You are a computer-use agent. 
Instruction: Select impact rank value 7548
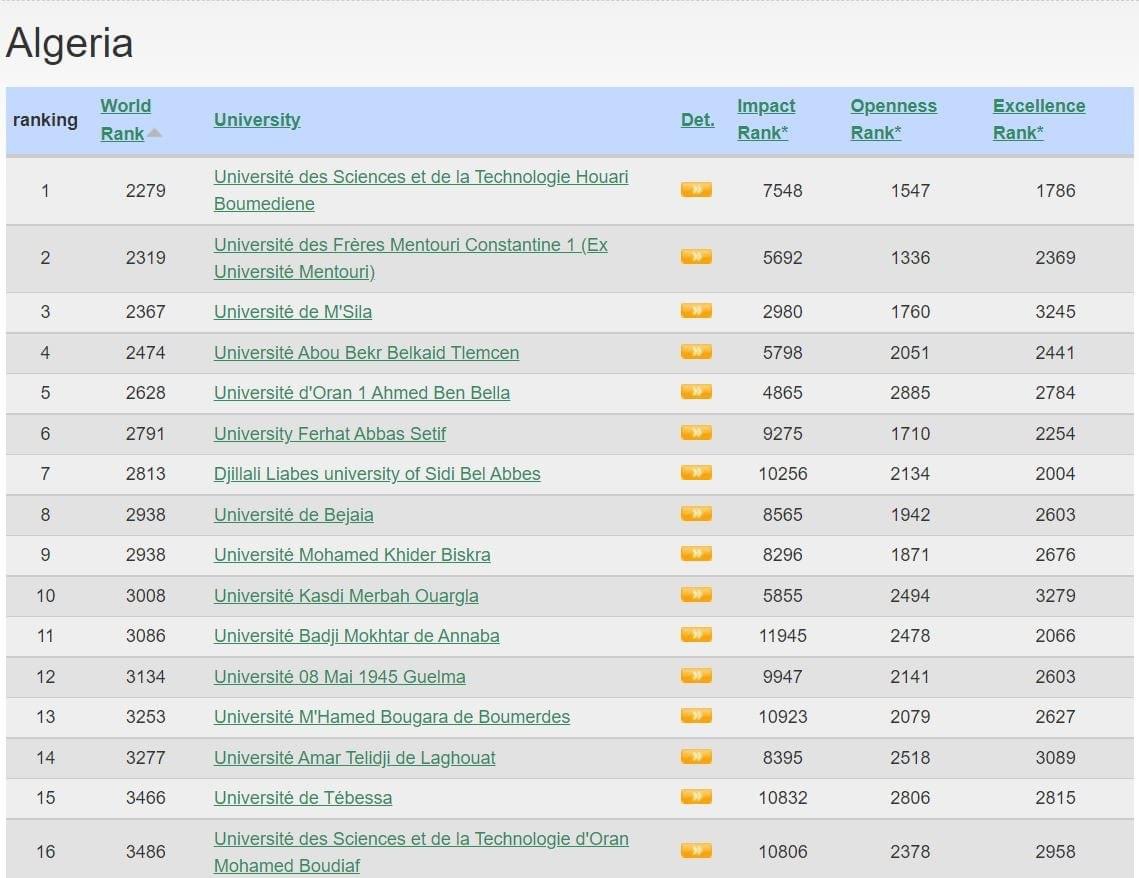coord(782,190)
